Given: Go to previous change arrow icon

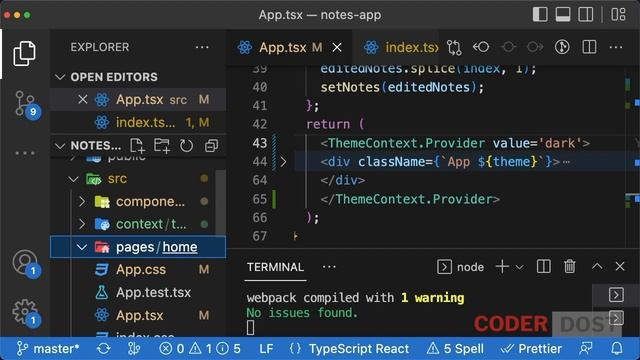Looking at the screenshot, I should (x=481, y=47).
